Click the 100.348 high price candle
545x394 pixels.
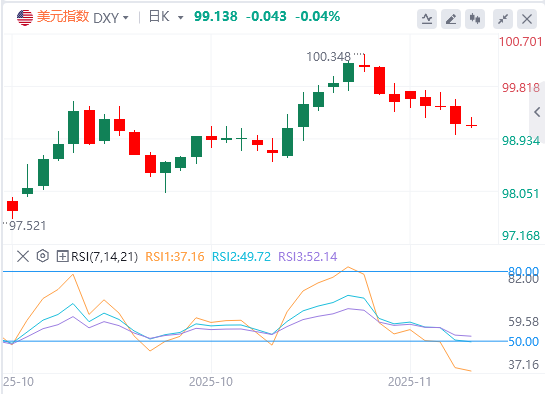click(x=364, y=63)
